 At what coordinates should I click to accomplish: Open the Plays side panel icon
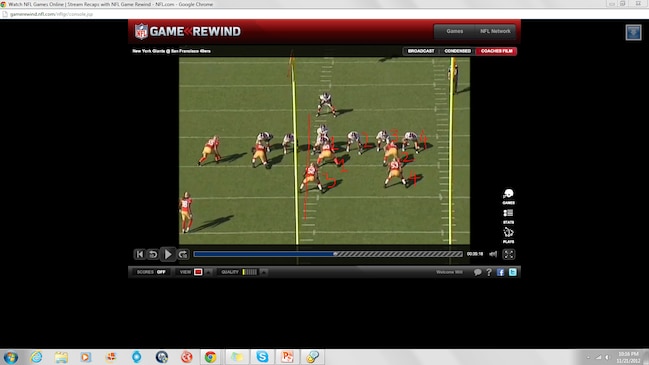(508, 235)
